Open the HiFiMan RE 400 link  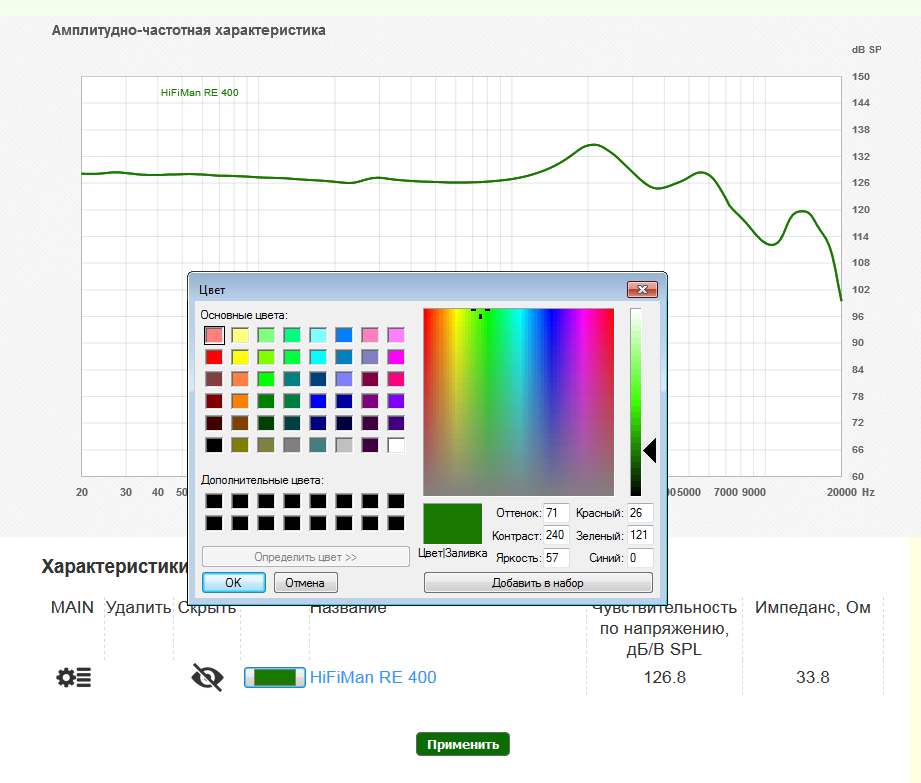click(373, 678)
